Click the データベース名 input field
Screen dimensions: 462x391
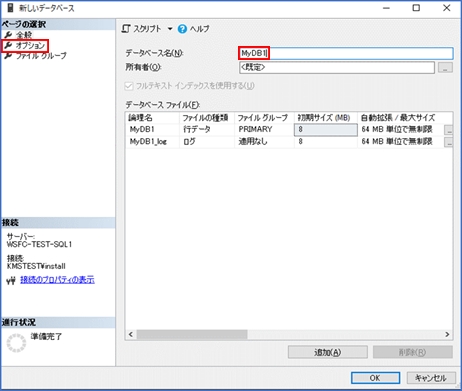pyautogui.click(x=346, y=53)
